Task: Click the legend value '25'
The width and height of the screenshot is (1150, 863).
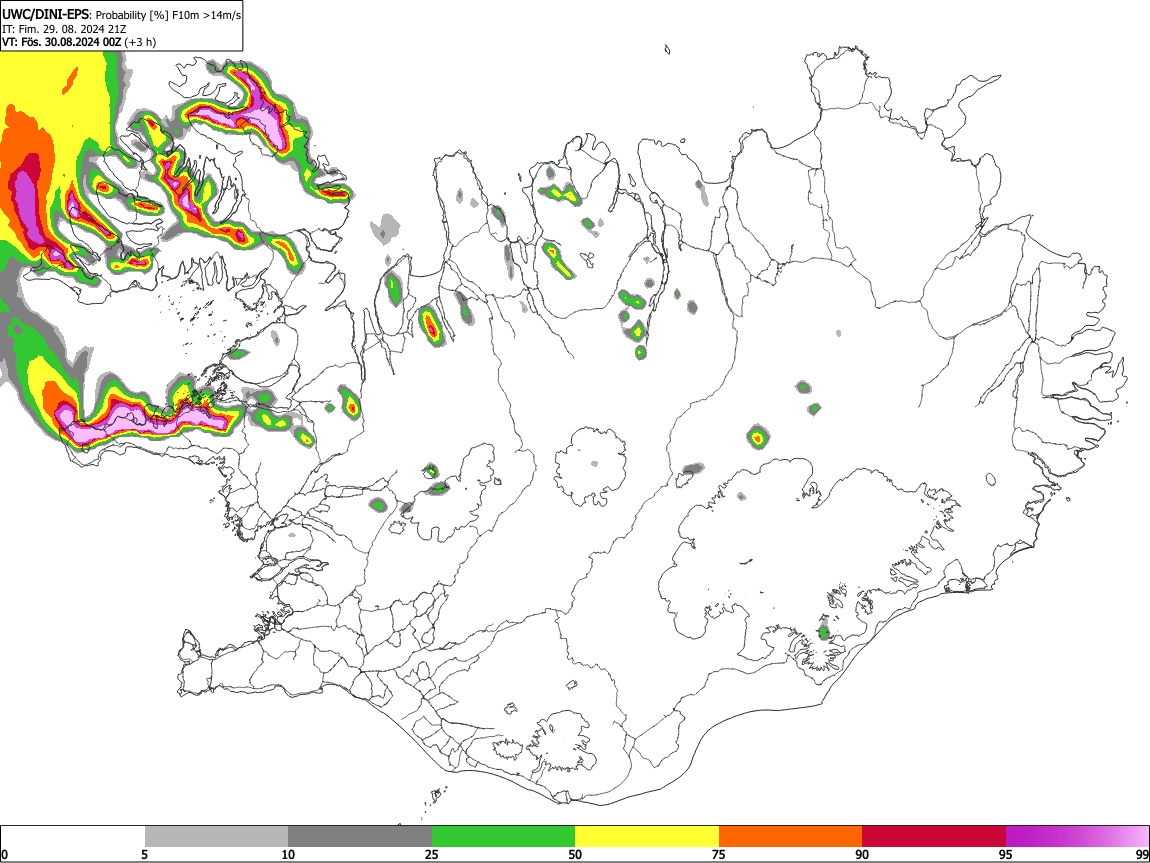Action: pos(432,855)
